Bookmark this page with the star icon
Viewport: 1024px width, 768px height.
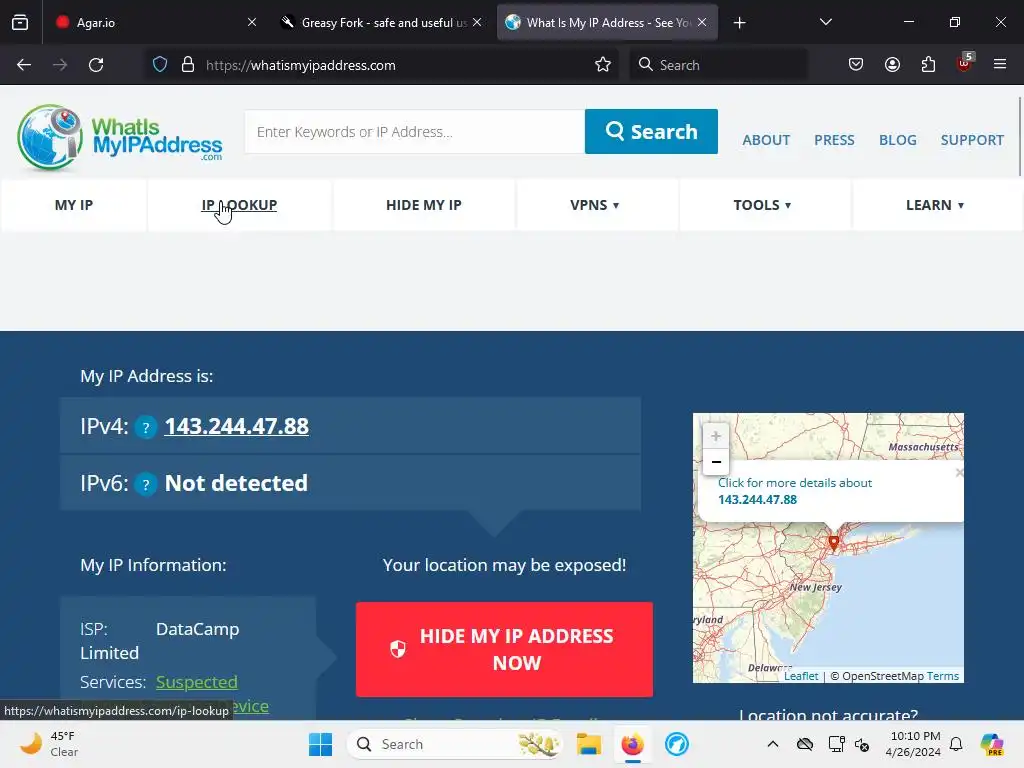(x=603, y=65)
